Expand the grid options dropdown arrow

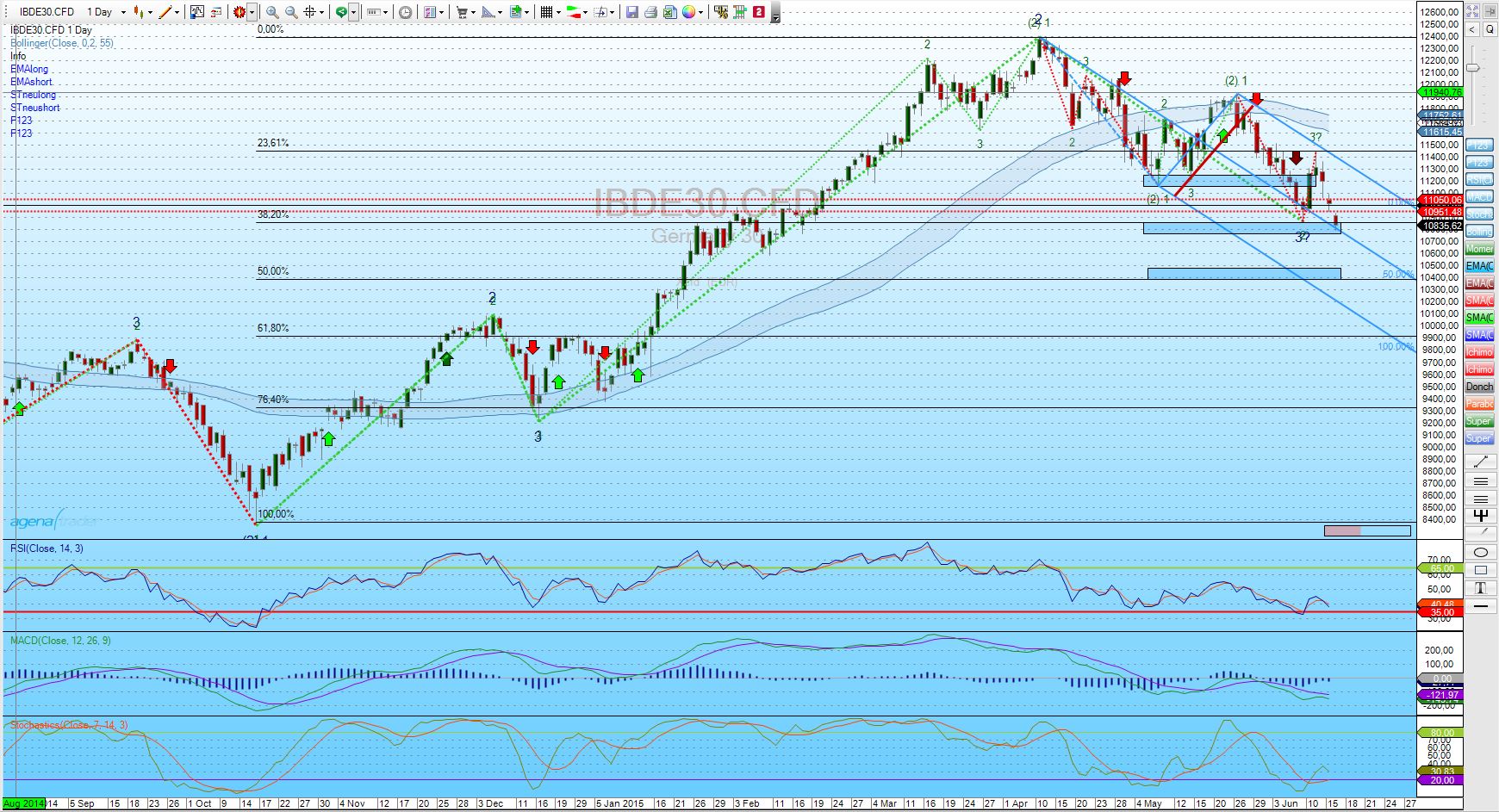pyautogui.click(x=560, y=12)
